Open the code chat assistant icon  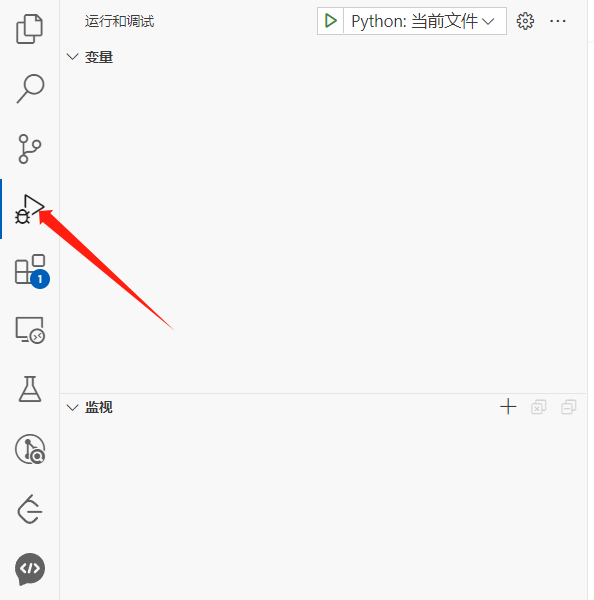pyautogui.click(x=30, y=569)
